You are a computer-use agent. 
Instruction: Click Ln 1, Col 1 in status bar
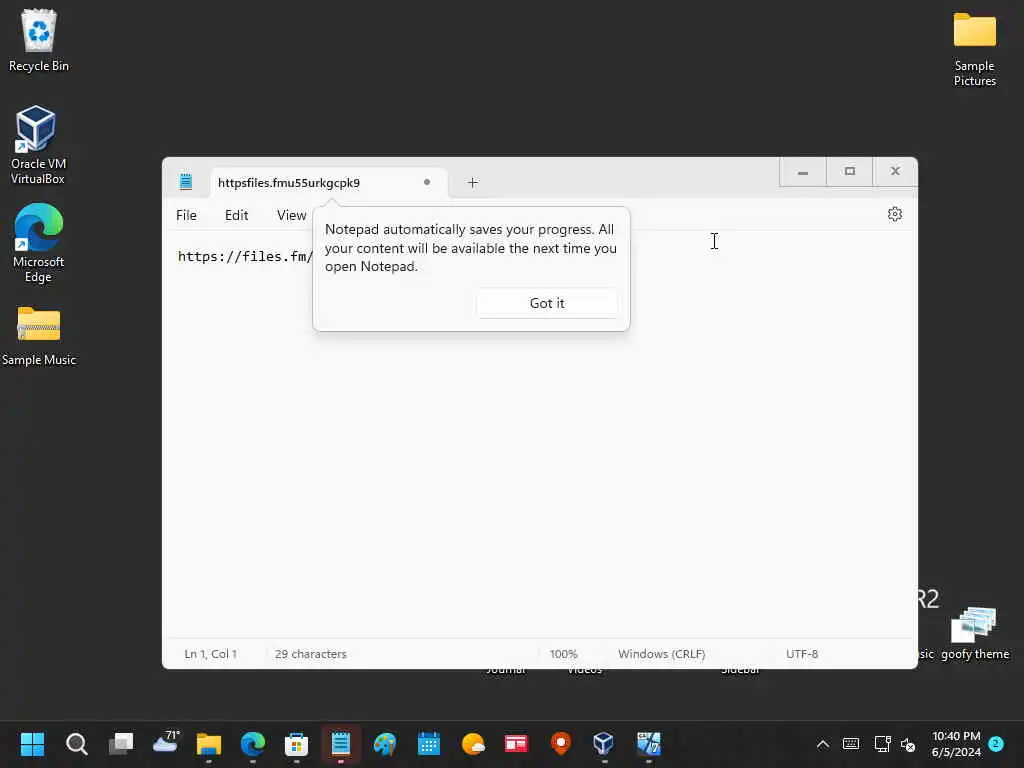coord(210,654)
